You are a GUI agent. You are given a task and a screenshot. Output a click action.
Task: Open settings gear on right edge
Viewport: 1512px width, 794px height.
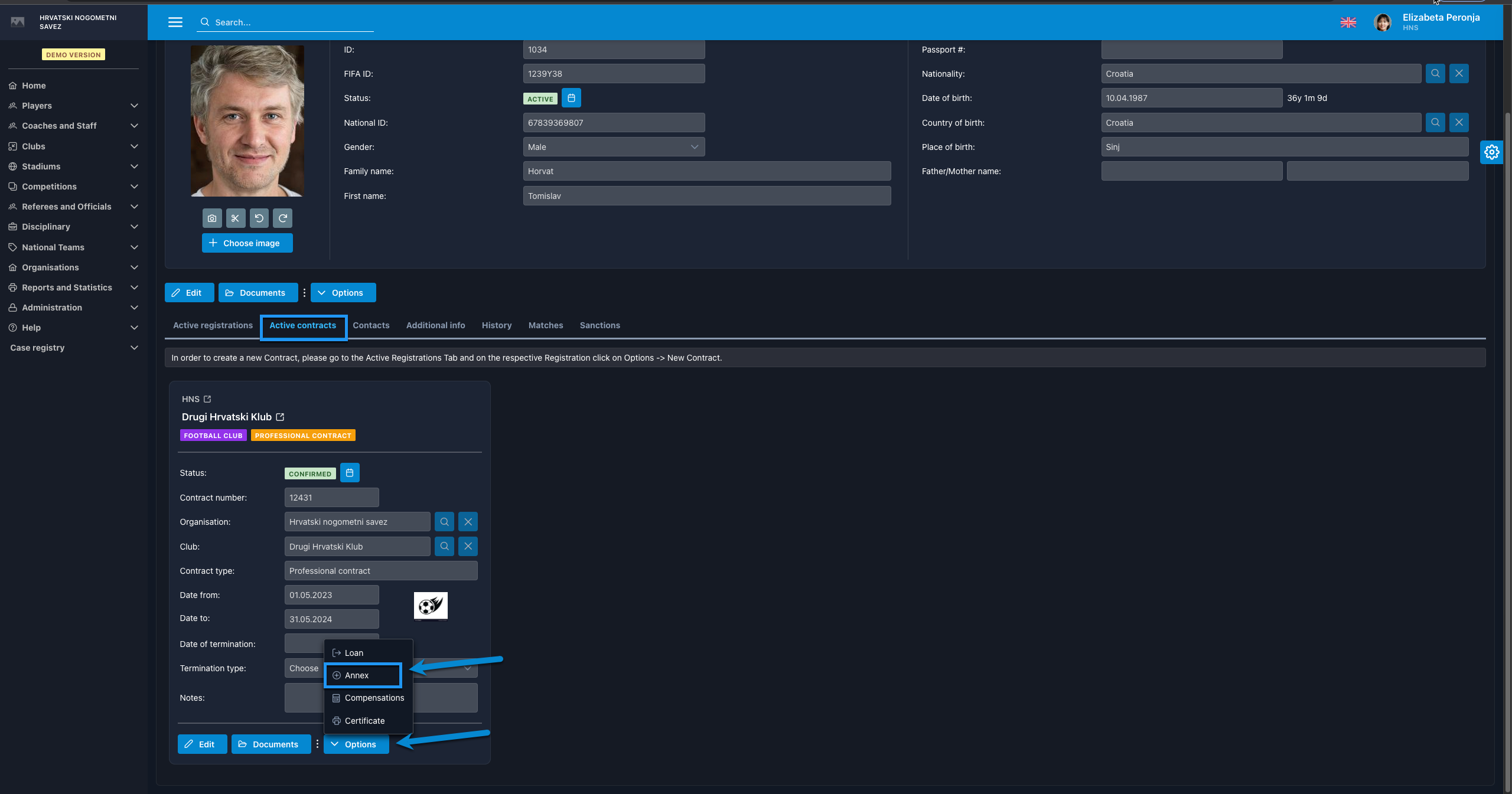coord(1492,152)
